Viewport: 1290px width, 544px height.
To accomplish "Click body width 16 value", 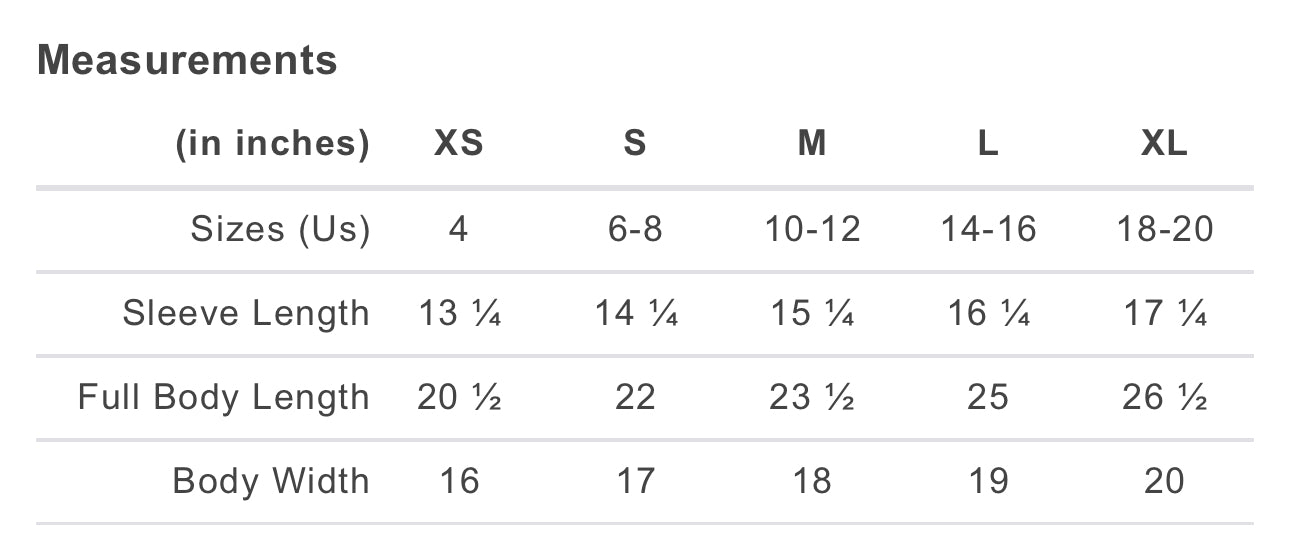I will [459, 482].
